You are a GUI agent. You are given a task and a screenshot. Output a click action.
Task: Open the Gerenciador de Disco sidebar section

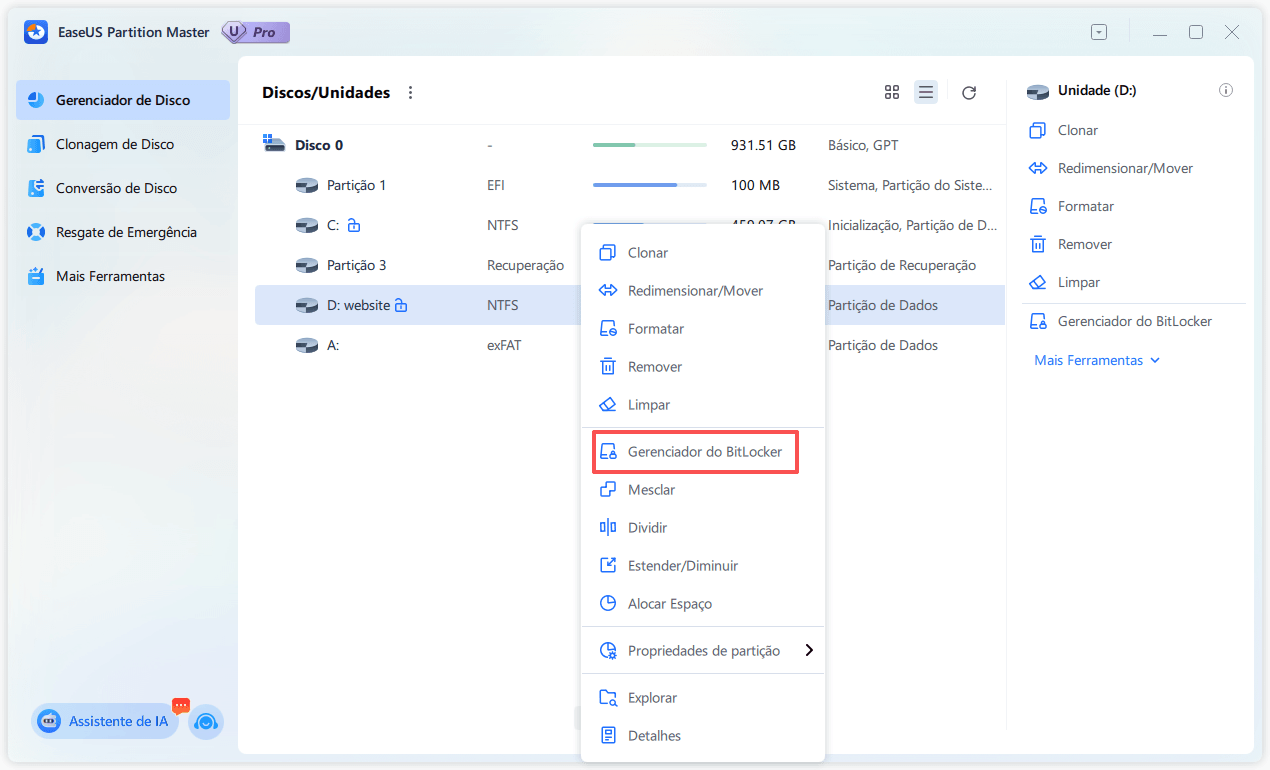123,100
